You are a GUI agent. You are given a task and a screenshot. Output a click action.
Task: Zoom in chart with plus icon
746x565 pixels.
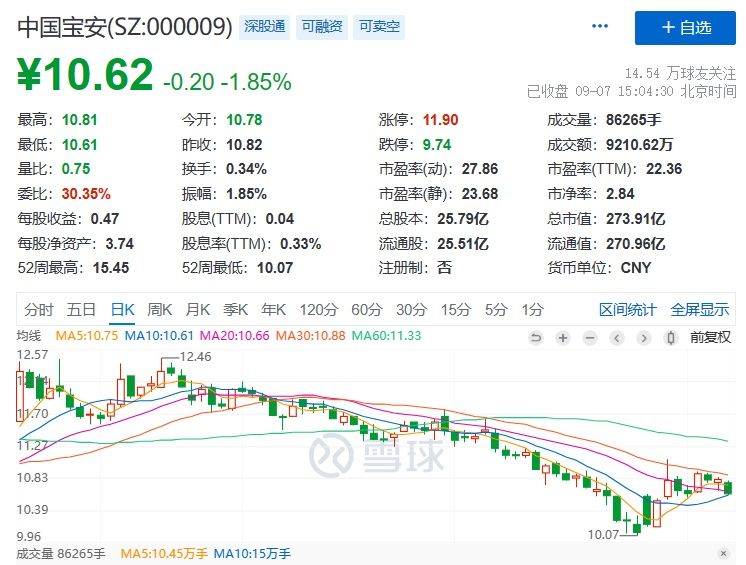(x=563, y=338)
